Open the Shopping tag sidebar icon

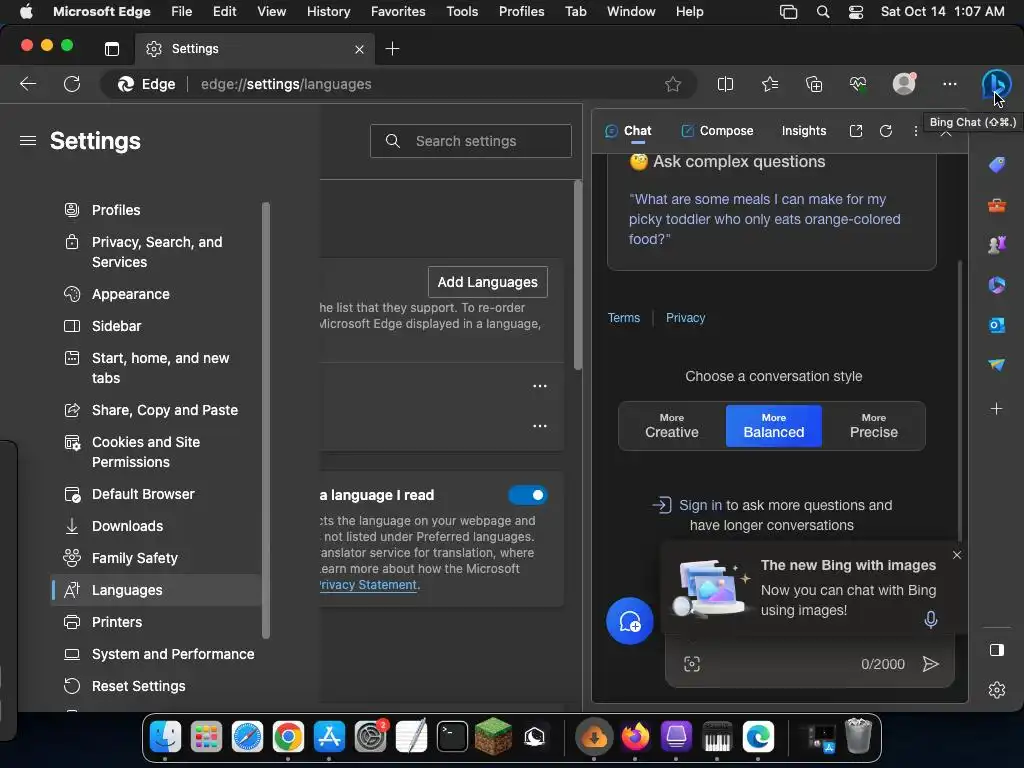pos(997,165)
